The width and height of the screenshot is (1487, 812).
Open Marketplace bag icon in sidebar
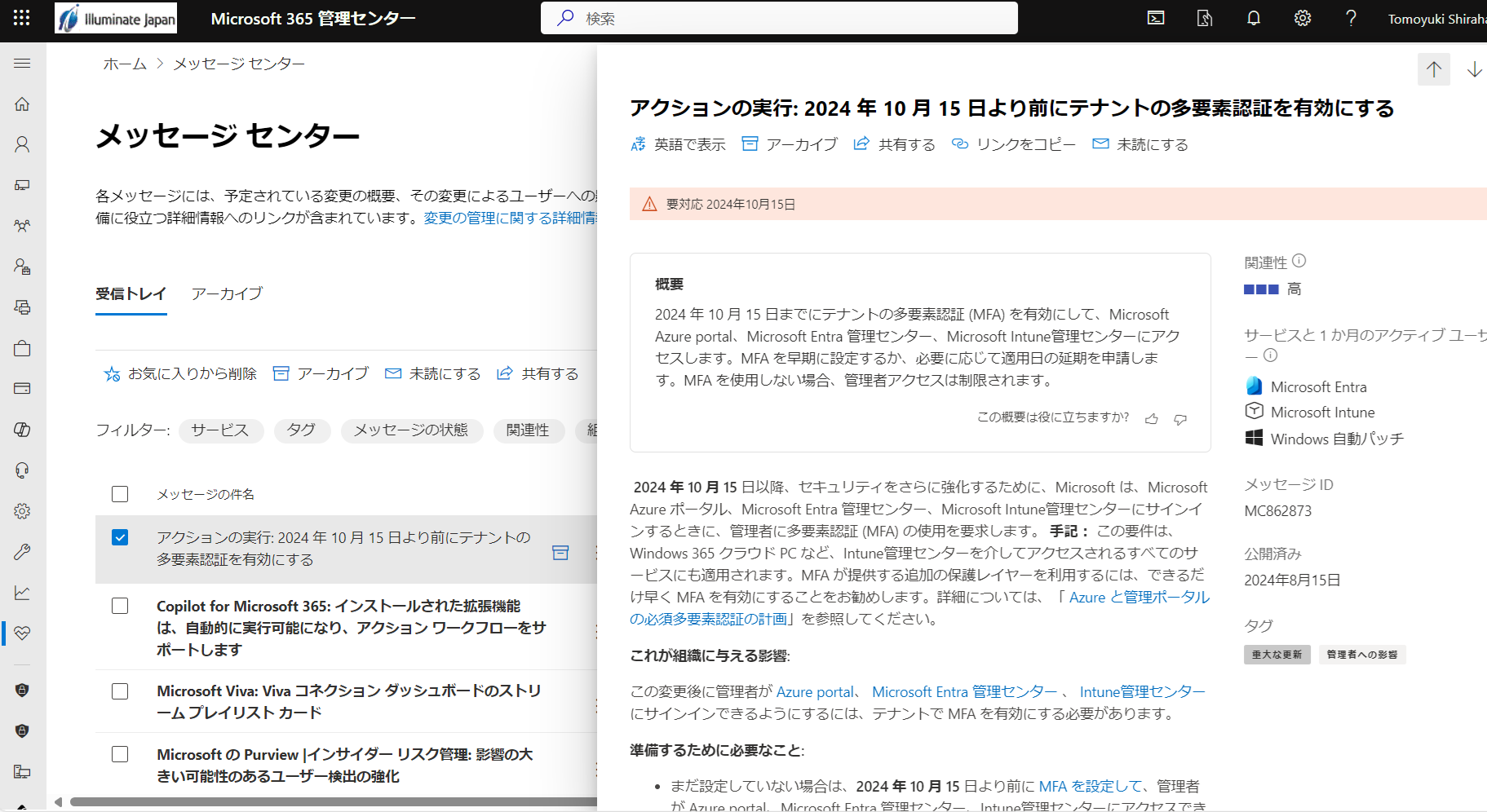coord(22,348)
